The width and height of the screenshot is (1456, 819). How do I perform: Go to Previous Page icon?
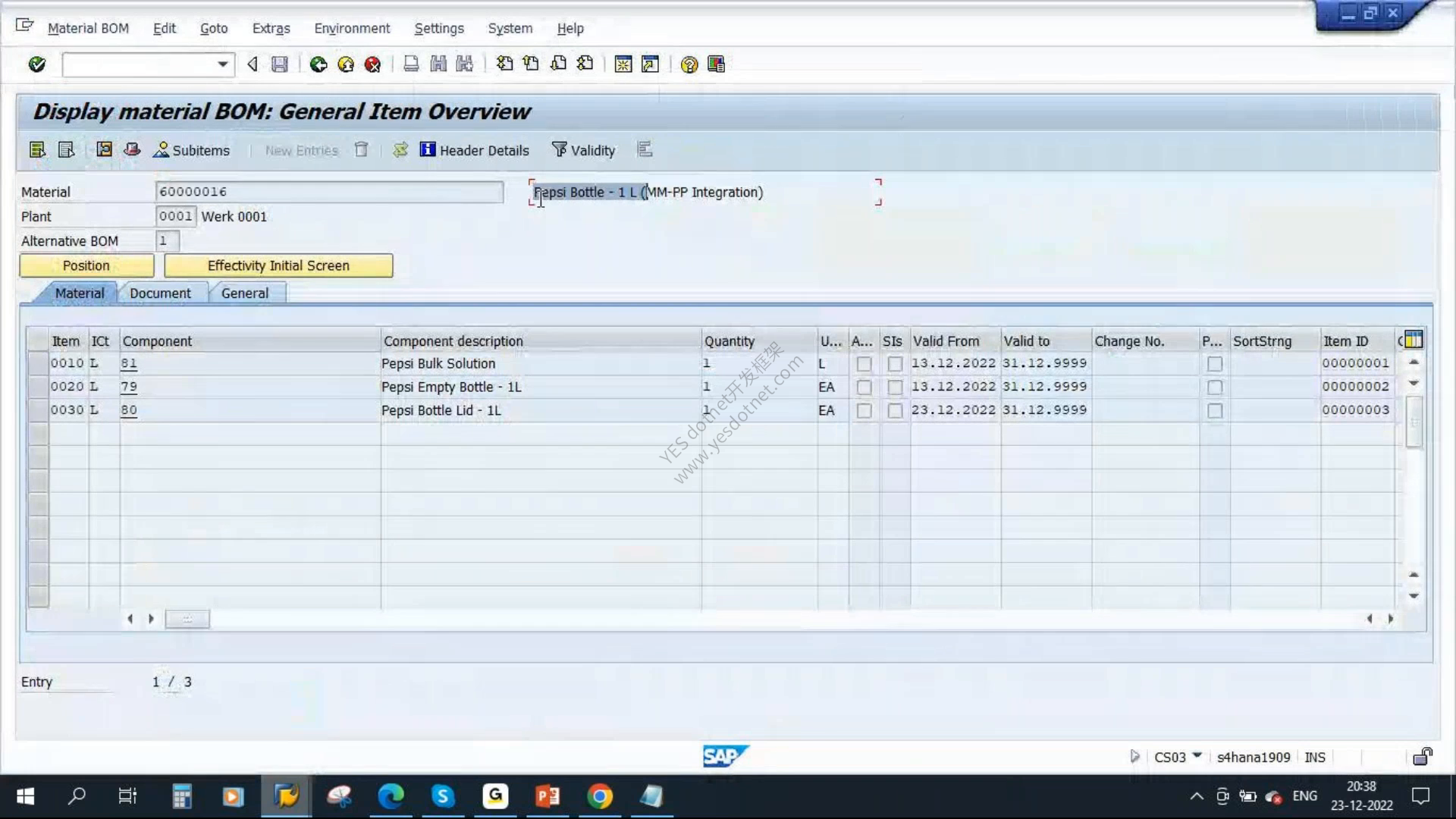point(531,64)
